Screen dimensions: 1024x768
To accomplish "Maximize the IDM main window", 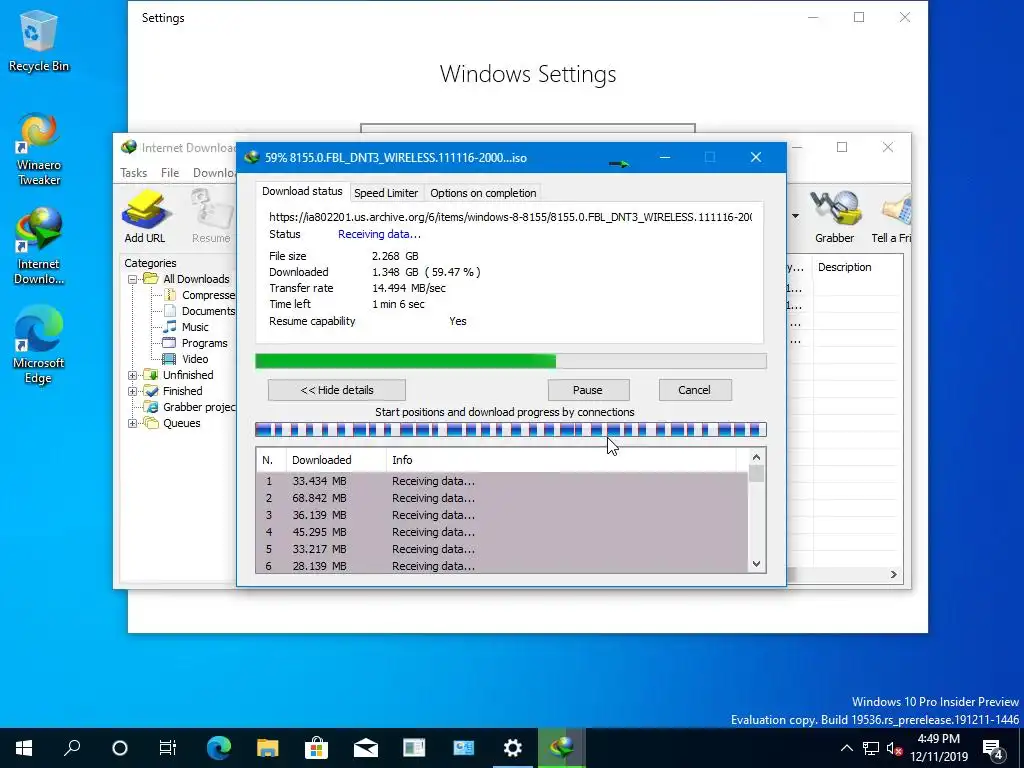I will 842,148.
